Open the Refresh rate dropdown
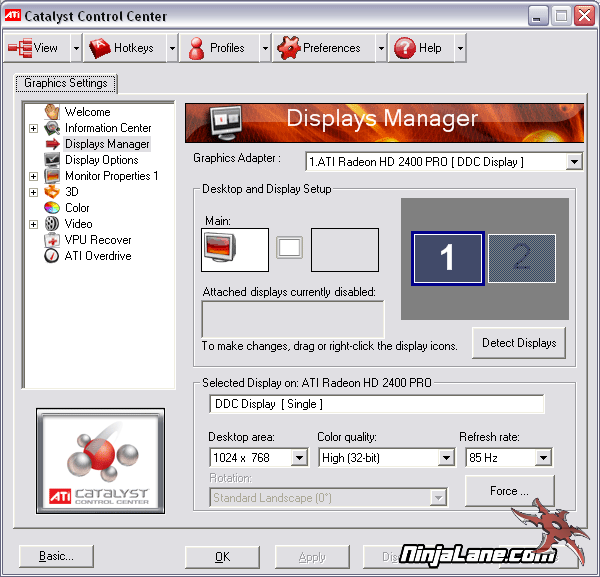 pyautogui.click(x=543, y=458)
